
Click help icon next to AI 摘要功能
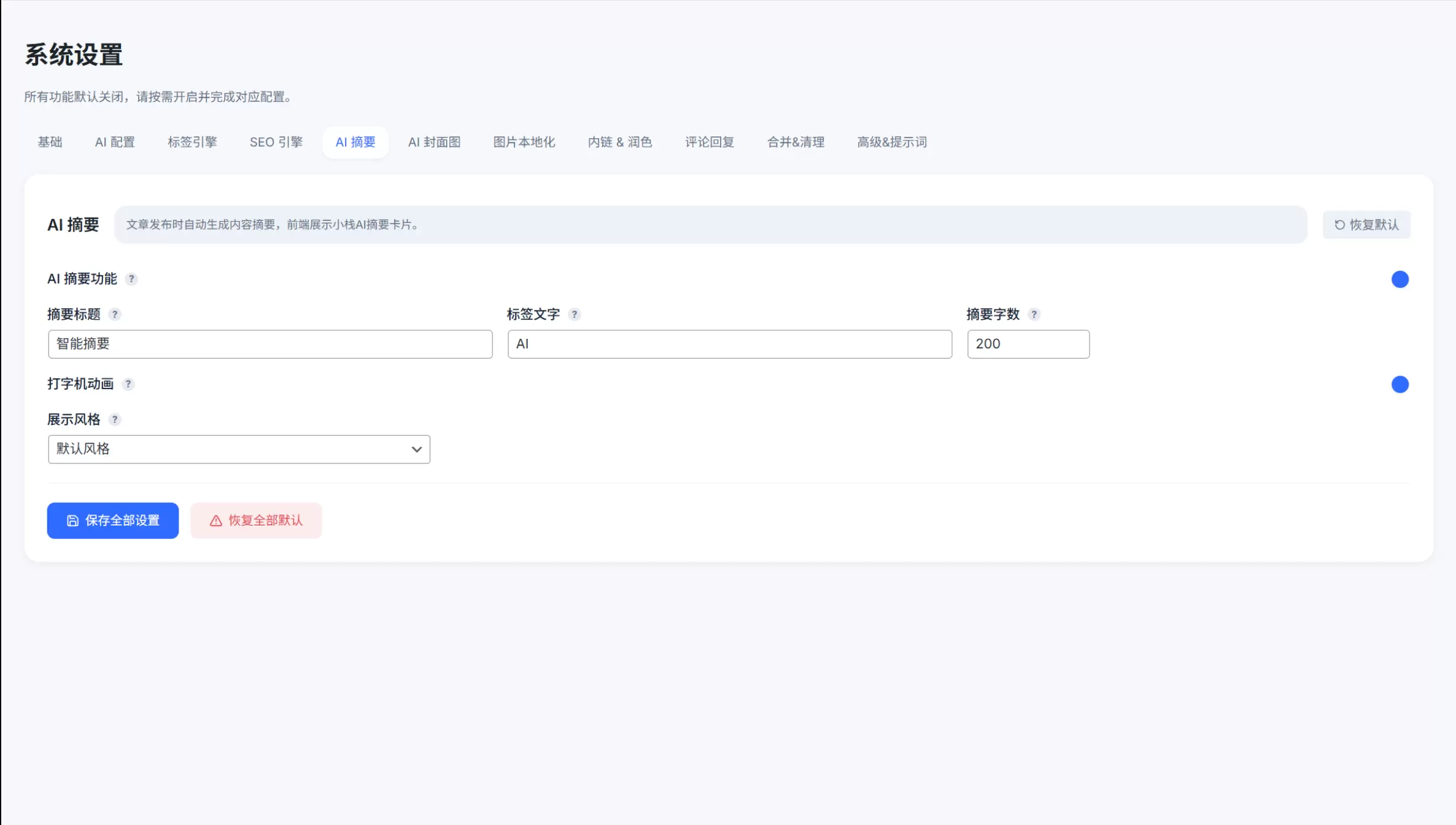(x=131, y=279)
